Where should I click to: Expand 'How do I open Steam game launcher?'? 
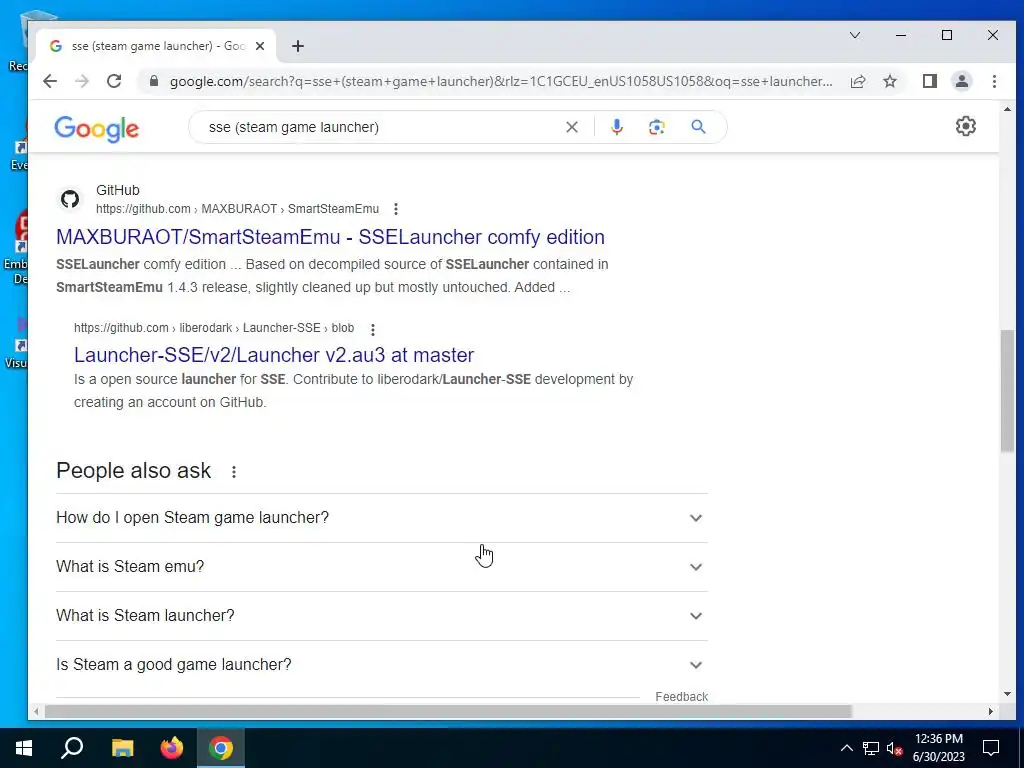click(x=382, y=518)
